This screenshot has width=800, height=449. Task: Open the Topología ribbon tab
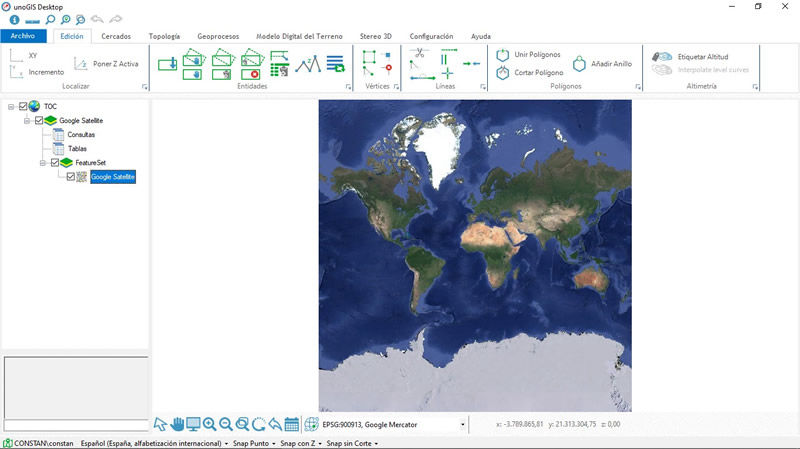point(164,36)
